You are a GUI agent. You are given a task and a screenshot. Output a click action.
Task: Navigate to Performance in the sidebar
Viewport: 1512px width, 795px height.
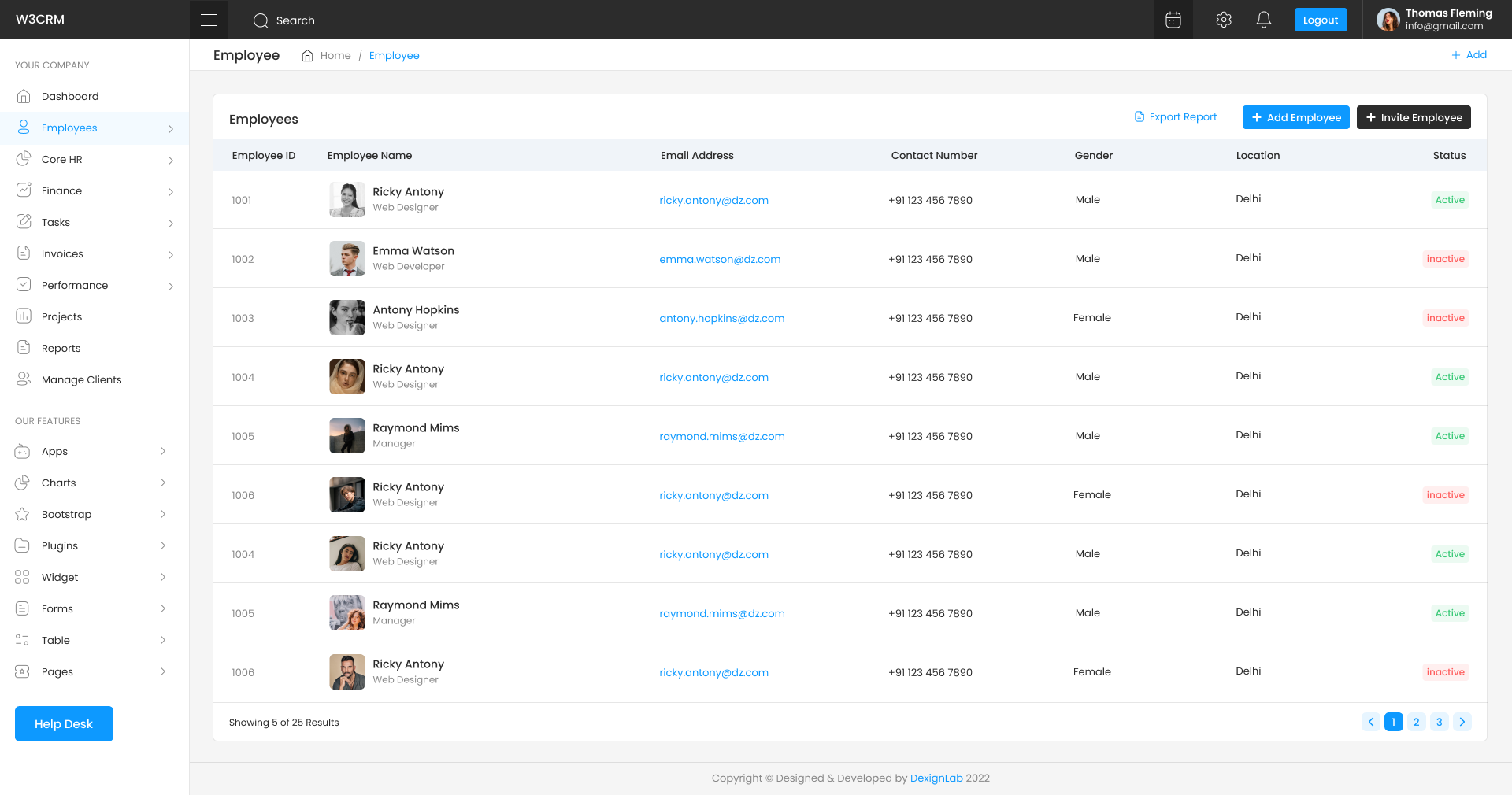pos(75,285)
